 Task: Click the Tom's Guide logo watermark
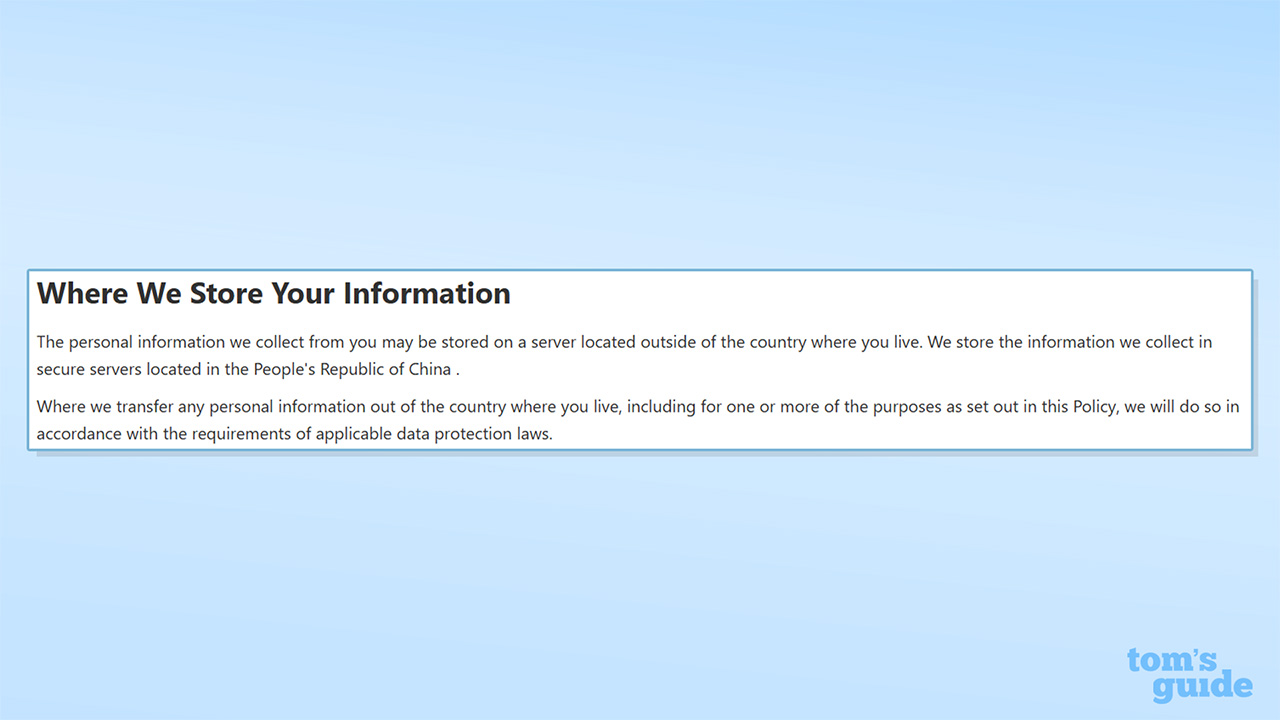(x=1188, y=675)
